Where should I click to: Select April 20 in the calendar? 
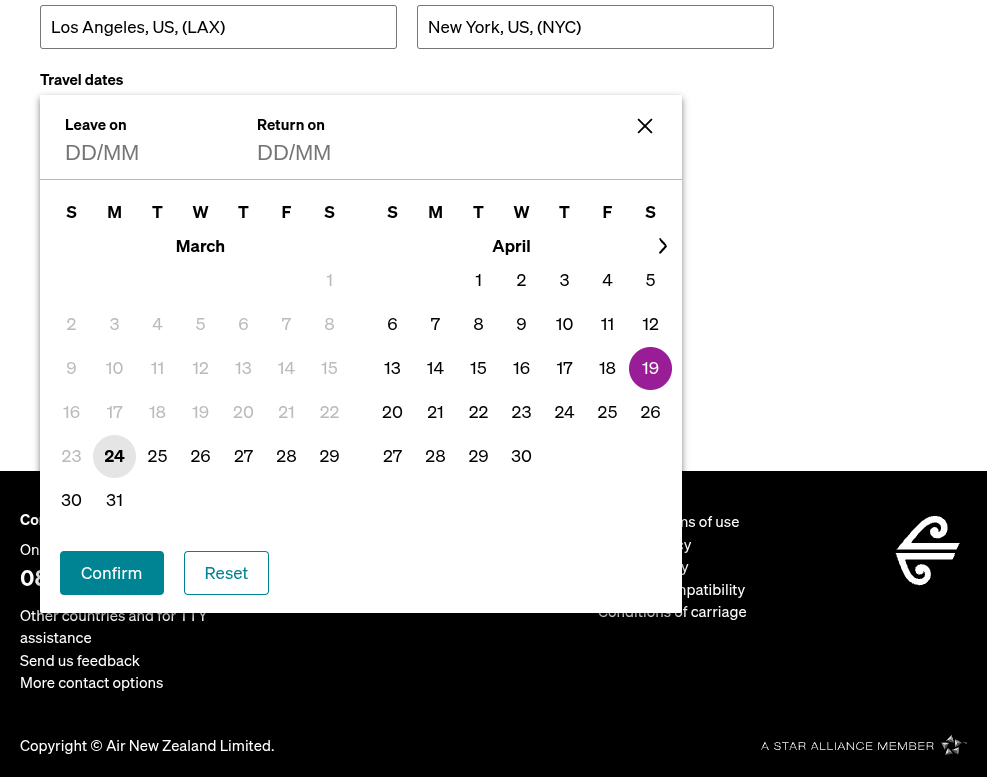392,412
